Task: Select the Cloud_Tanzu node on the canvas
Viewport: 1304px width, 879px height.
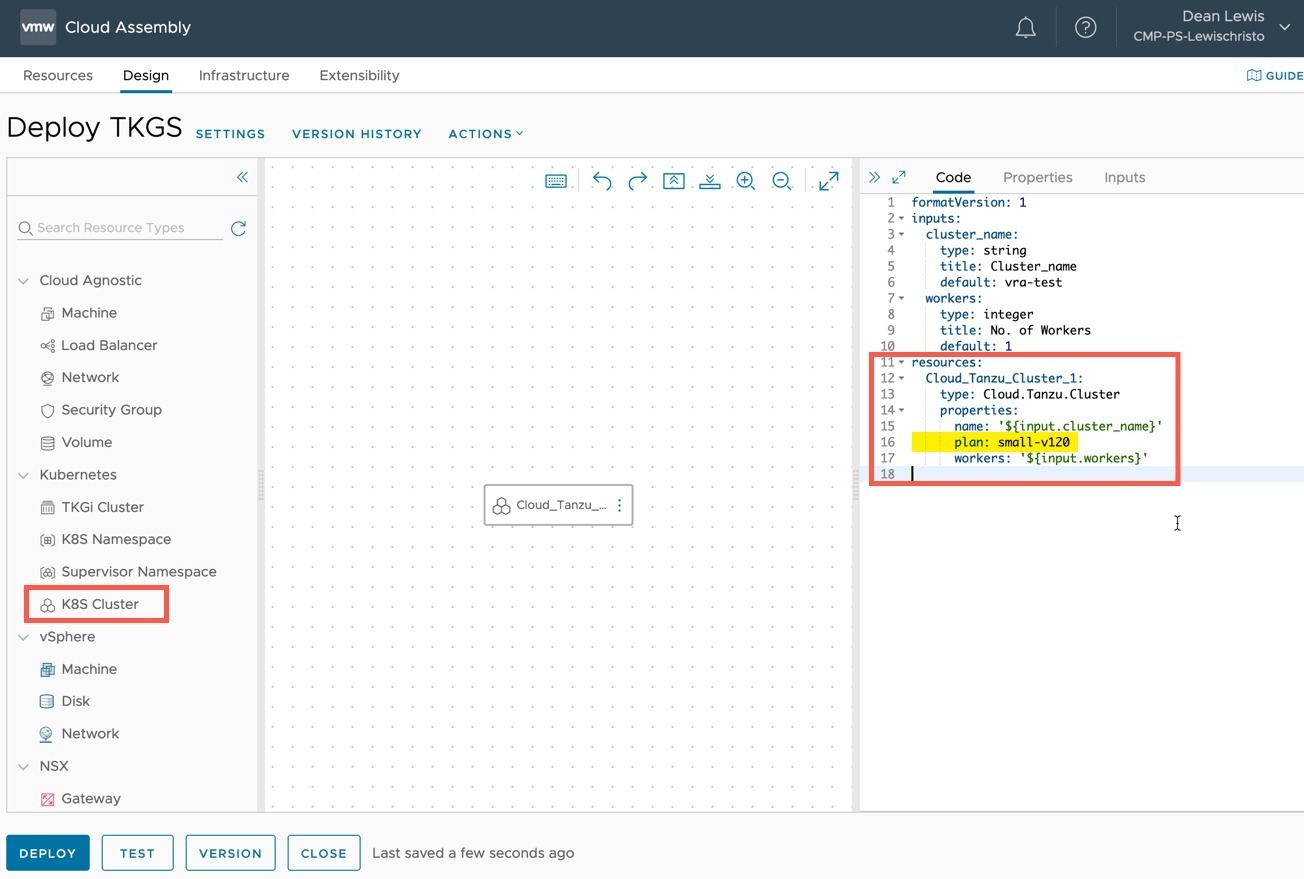Action: coord(558,505)
